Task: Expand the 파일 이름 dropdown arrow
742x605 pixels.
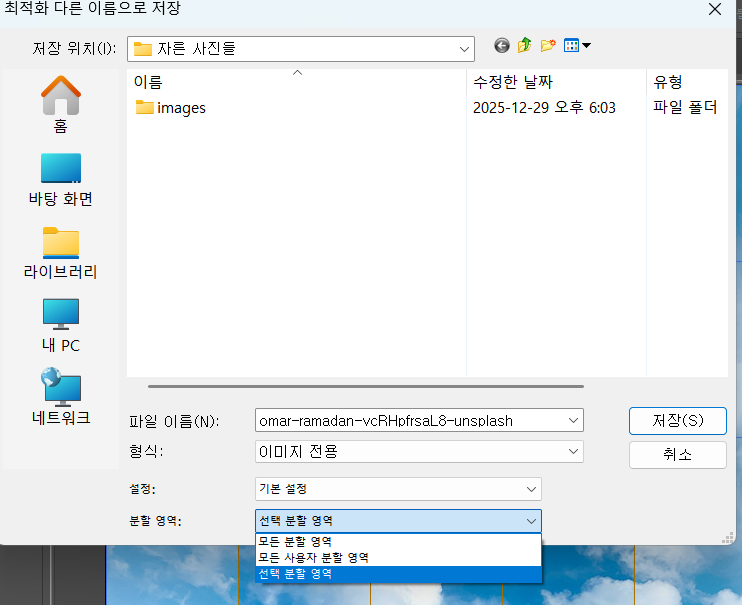Action: tap(573, 420)
